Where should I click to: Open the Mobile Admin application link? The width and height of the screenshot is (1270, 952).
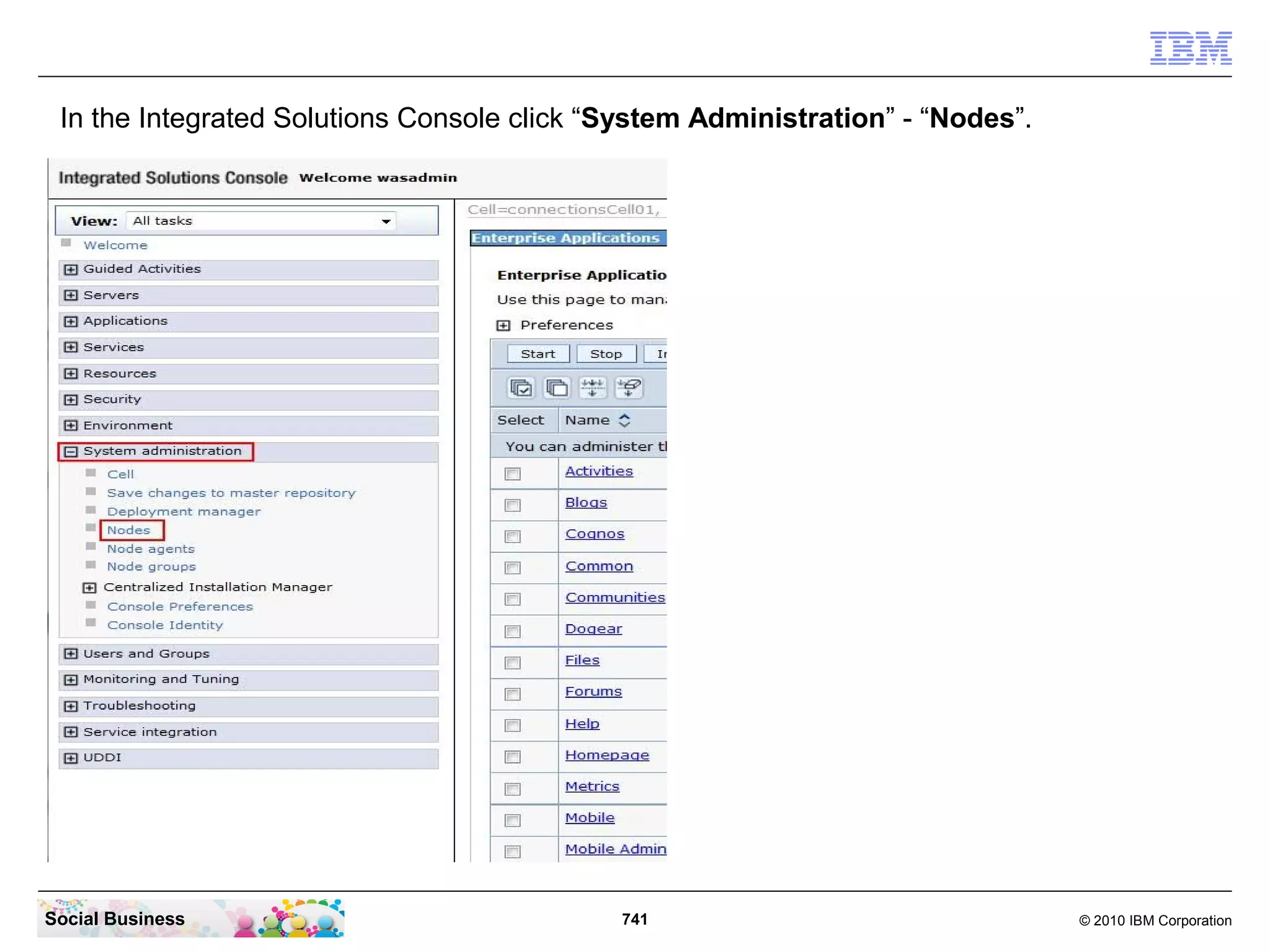[x=616, y=849]
